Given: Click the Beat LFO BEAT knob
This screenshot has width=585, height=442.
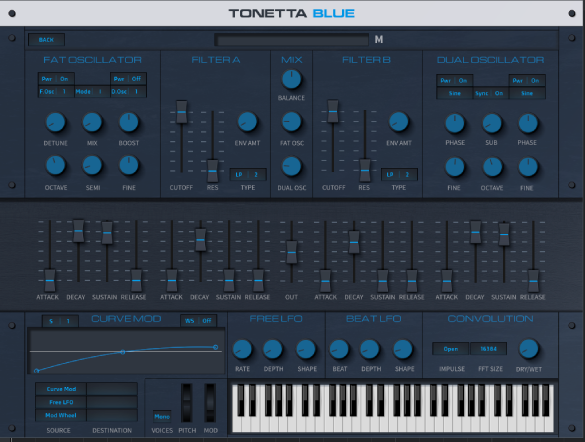Looking at the screenshot, I should 339,349.
